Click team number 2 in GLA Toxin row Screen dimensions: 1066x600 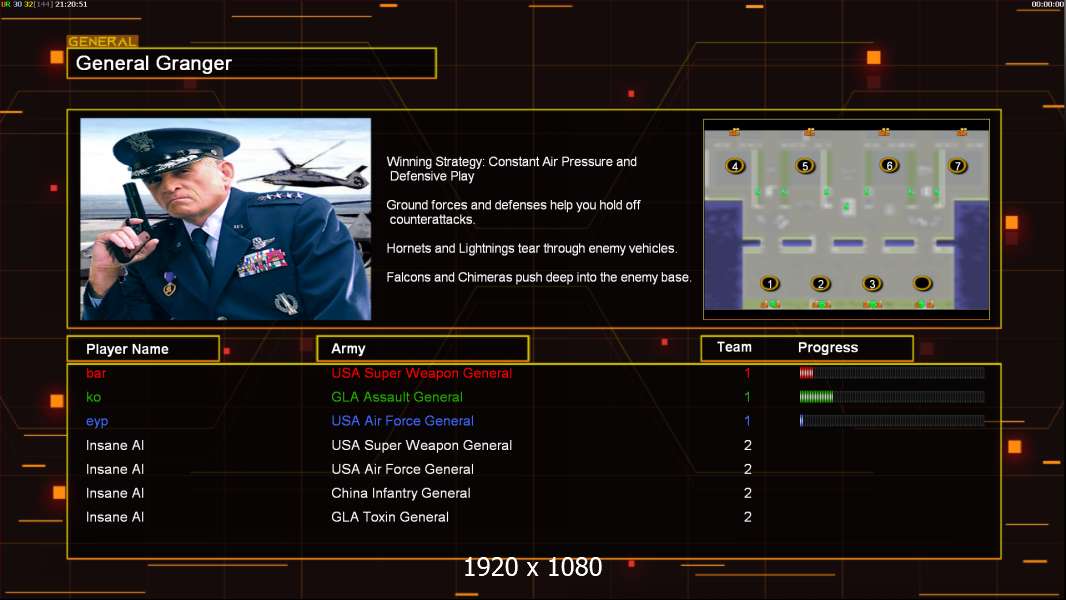747,516
